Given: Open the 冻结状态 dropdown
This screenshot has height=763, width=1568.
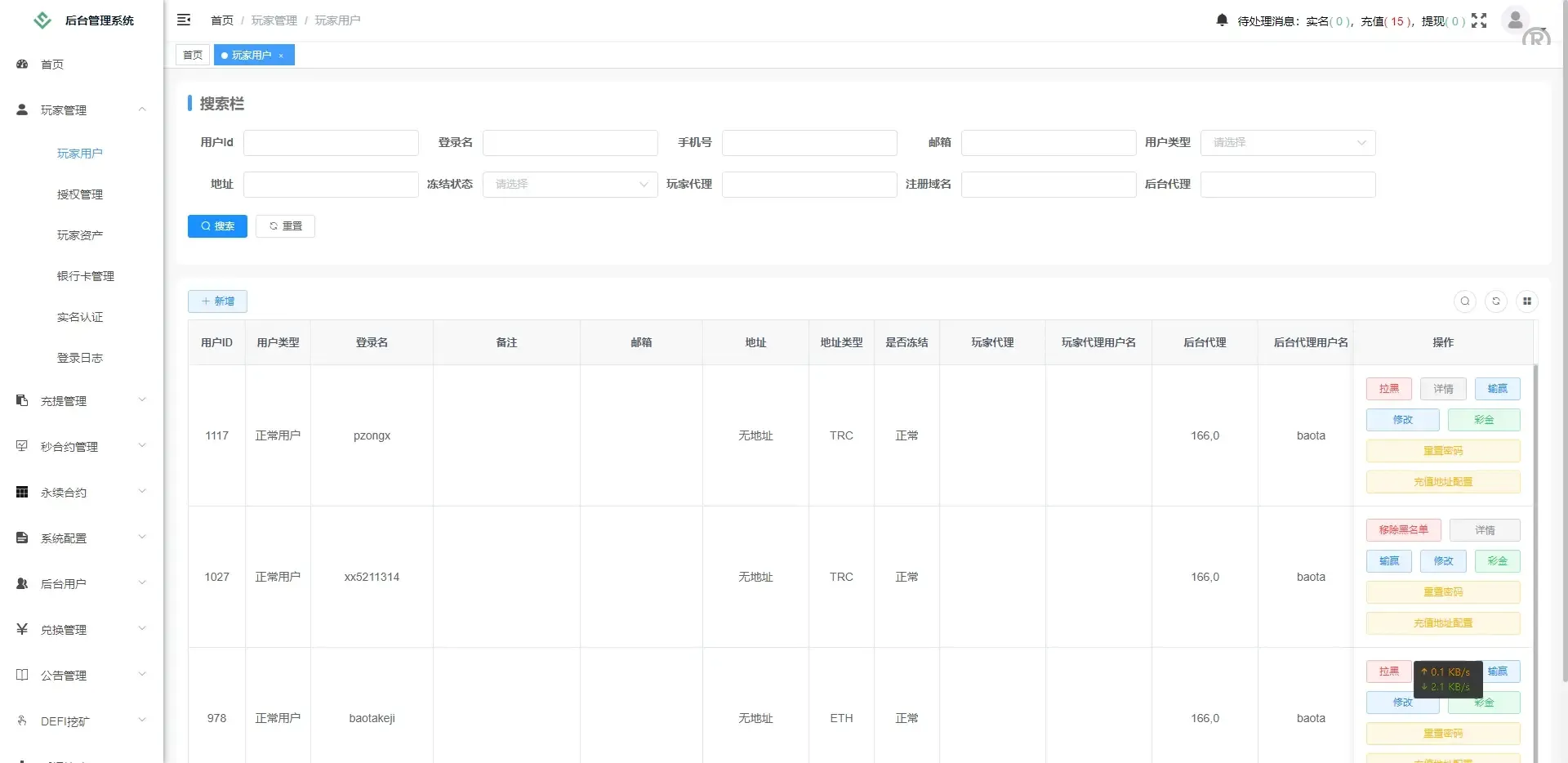Looking at the screenshot, I should pyautogui.click(x=569, y=184).
